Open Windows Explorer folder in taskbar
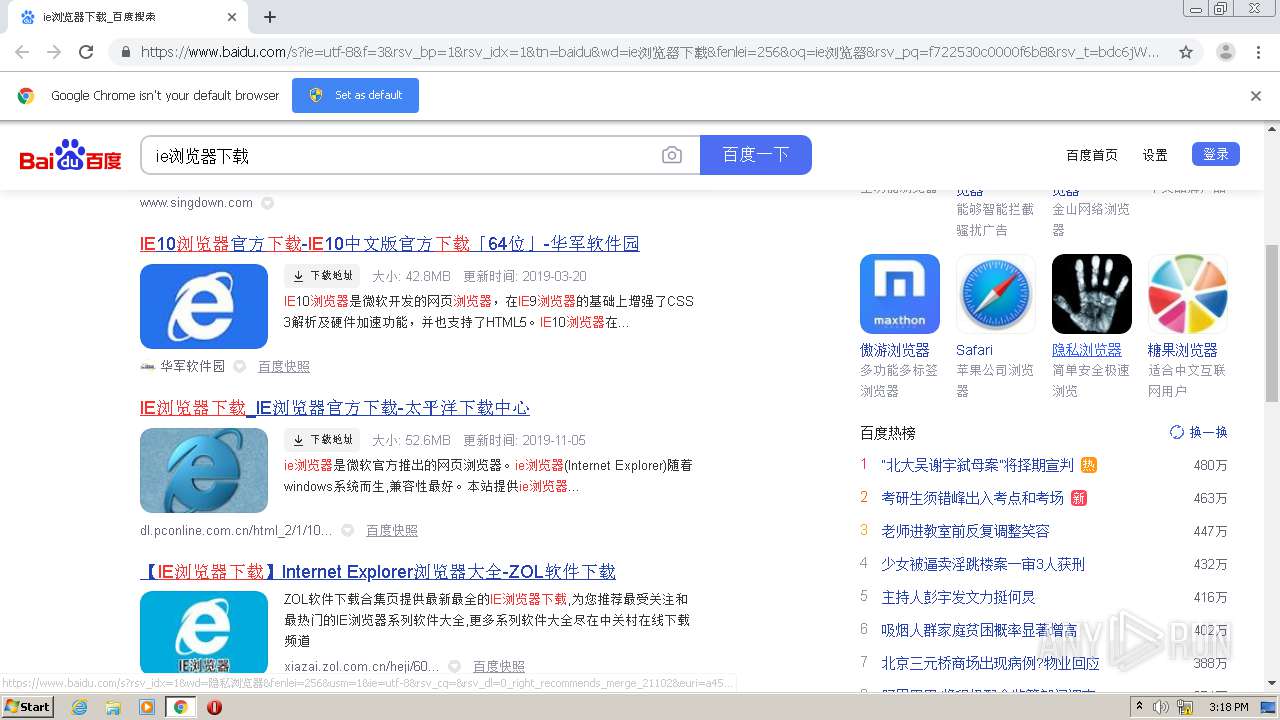Screen dimensions: 1280x720 click(113, 707)
